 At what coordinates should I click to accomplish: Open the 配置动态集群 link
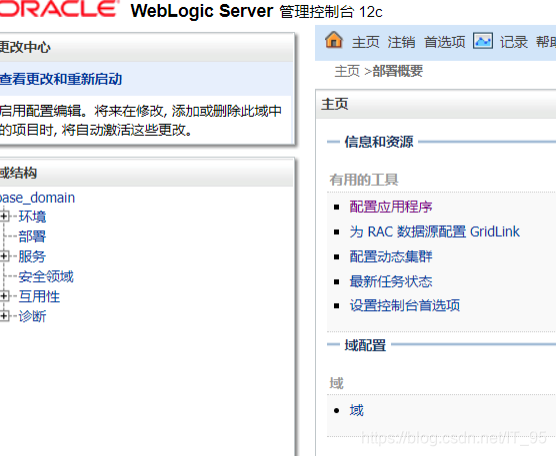point(391,256)
